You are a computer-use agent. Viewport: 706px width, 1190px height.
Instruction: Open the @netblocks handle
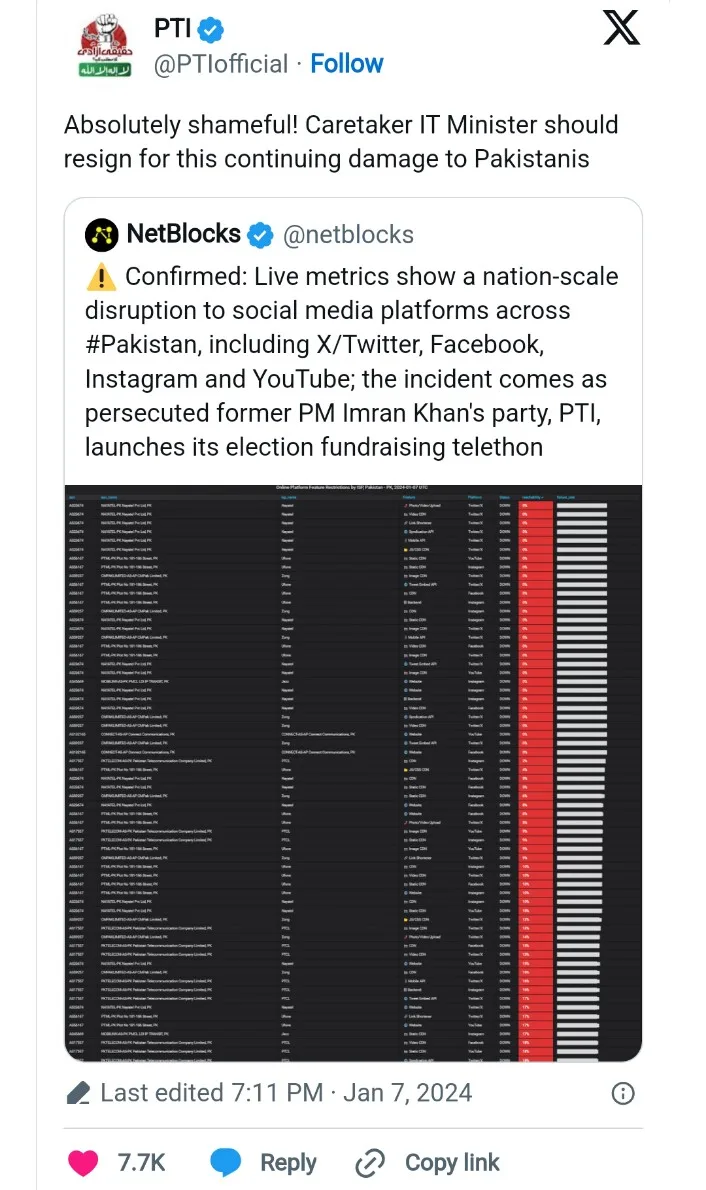point(348,235)
